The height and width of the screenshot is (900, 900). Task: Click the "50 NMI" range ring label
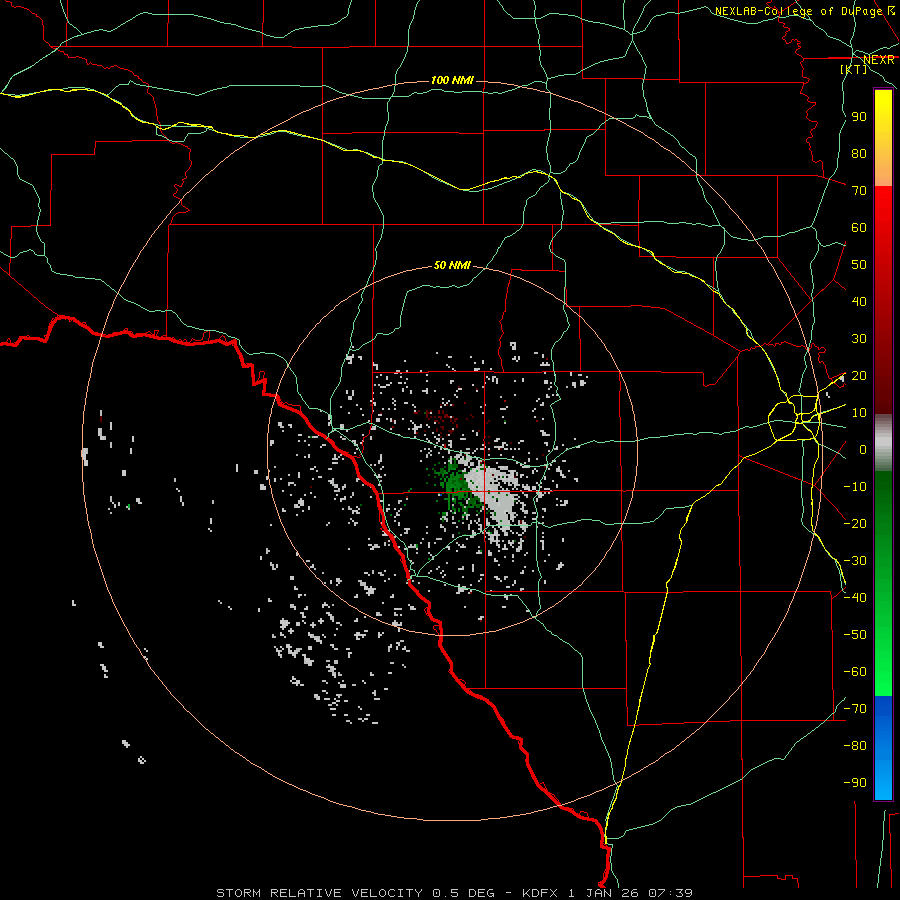[452, 265]
